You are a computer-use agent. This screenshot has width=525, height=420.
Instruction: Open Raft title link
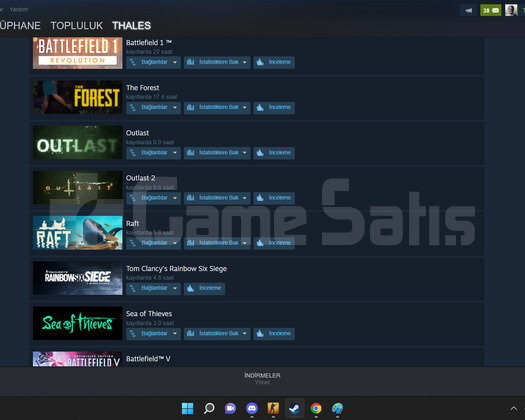click(132, 223)
